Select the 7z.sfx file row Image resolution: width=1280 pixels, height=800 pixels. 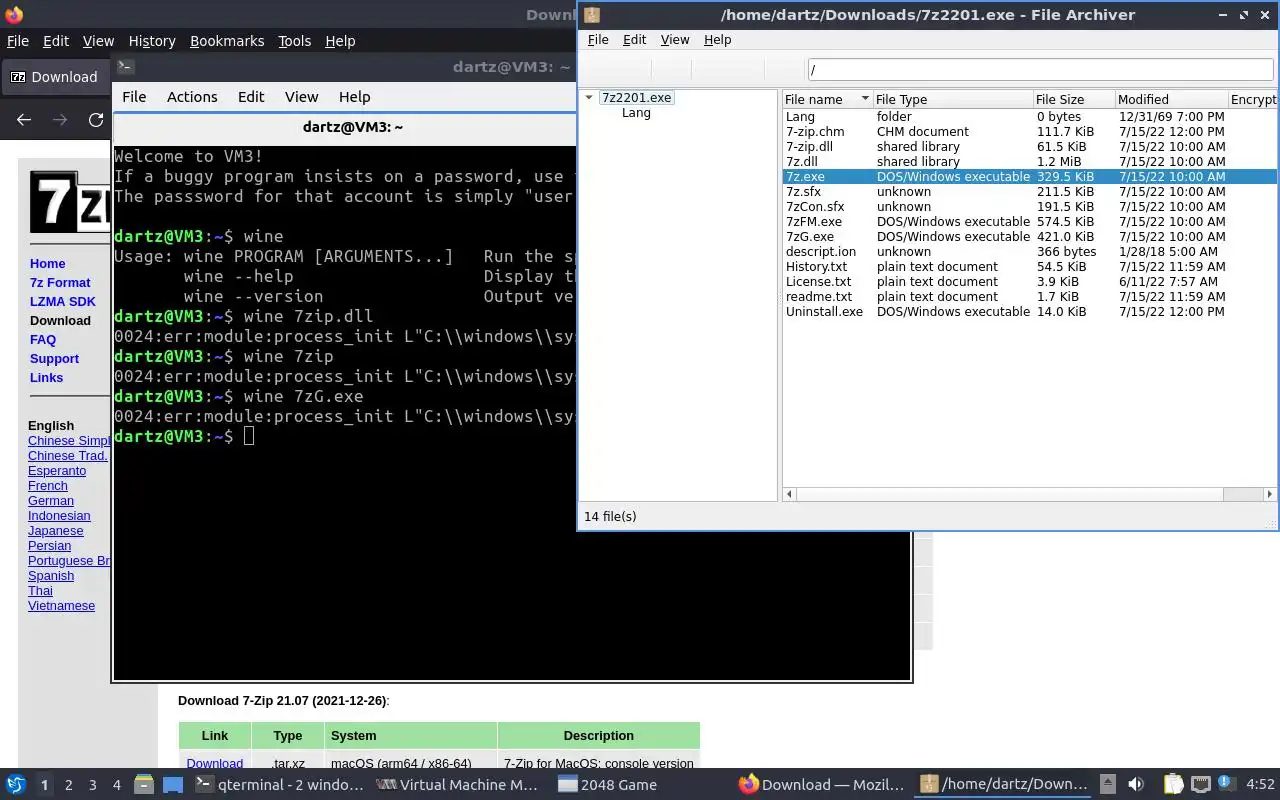(1030, 192)
